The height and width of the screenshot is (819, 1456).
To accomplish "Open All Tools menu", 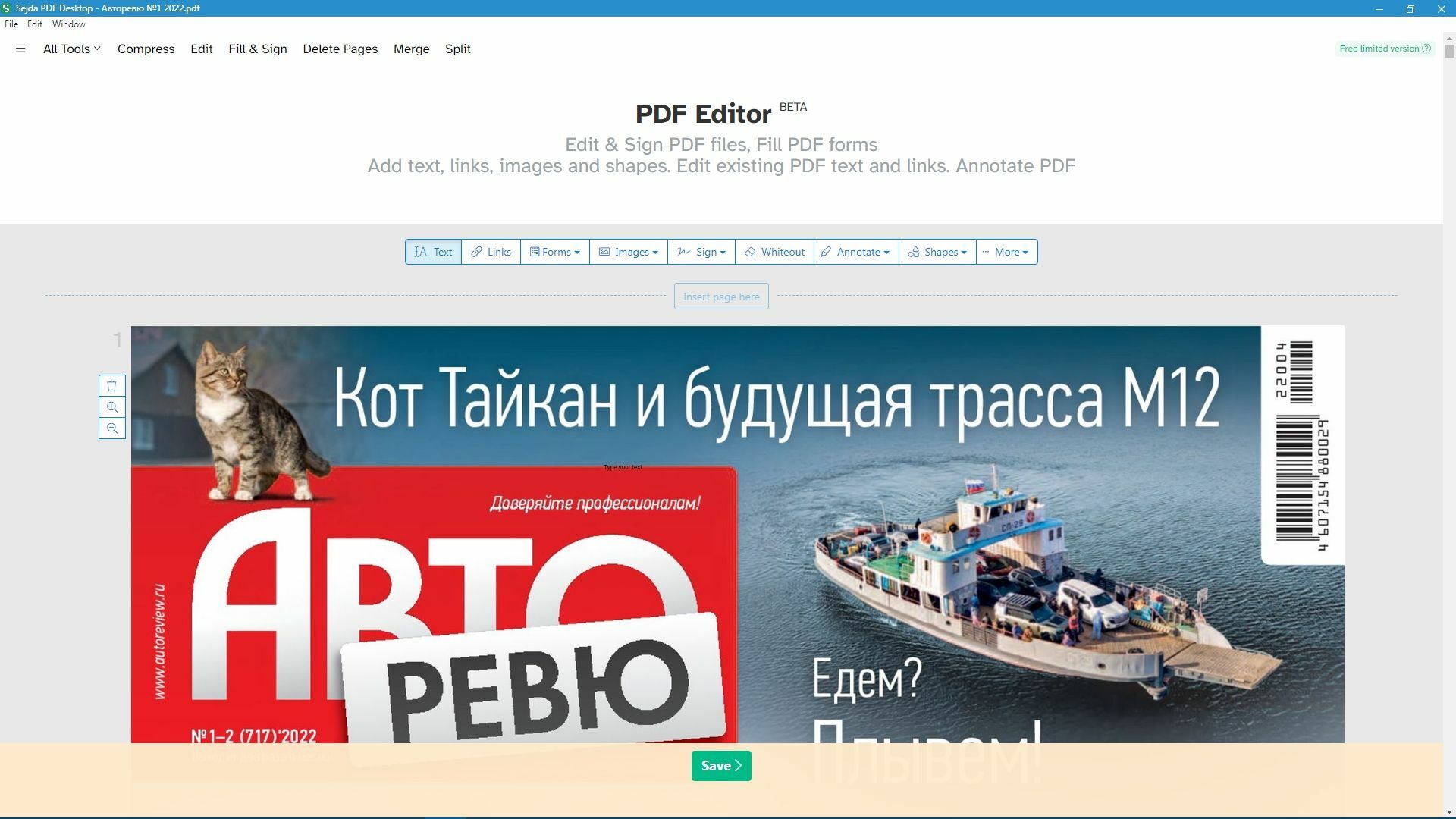I will pos(71,49).
